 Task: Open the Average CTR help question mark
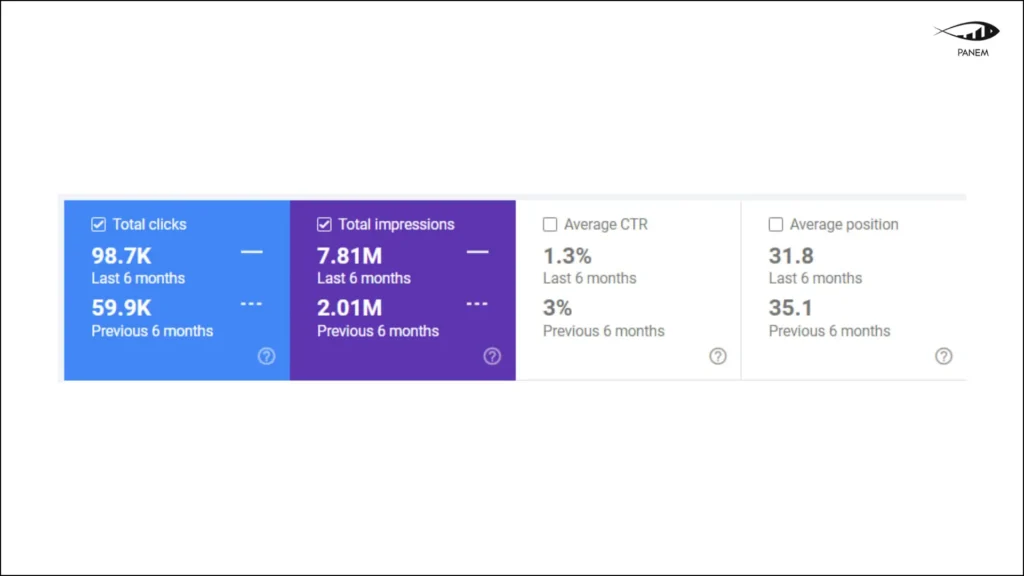point(718,356)
